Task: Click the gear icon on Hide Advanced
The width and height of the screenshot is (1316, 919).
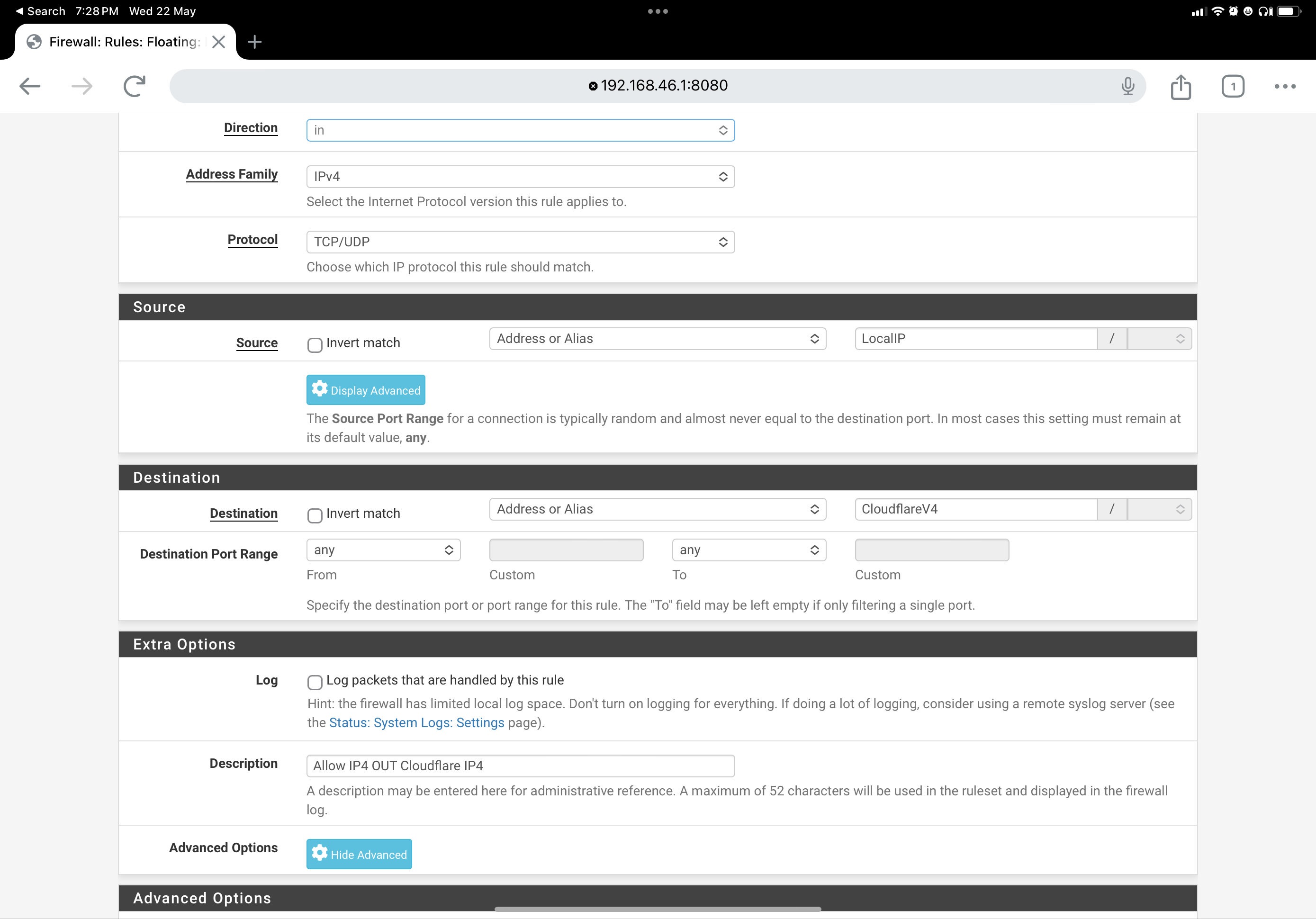Action: coord(319,853)
